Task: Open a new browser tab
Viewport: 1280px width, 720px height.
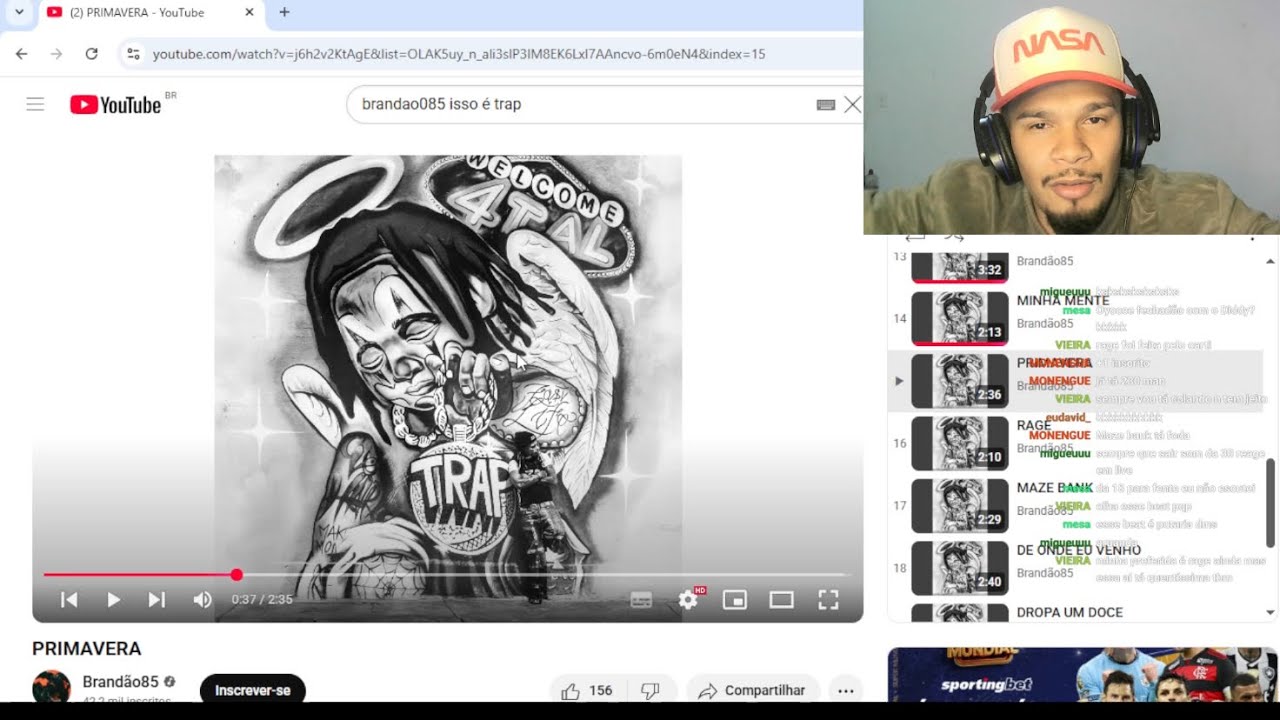Action: (x=284, y=12)
